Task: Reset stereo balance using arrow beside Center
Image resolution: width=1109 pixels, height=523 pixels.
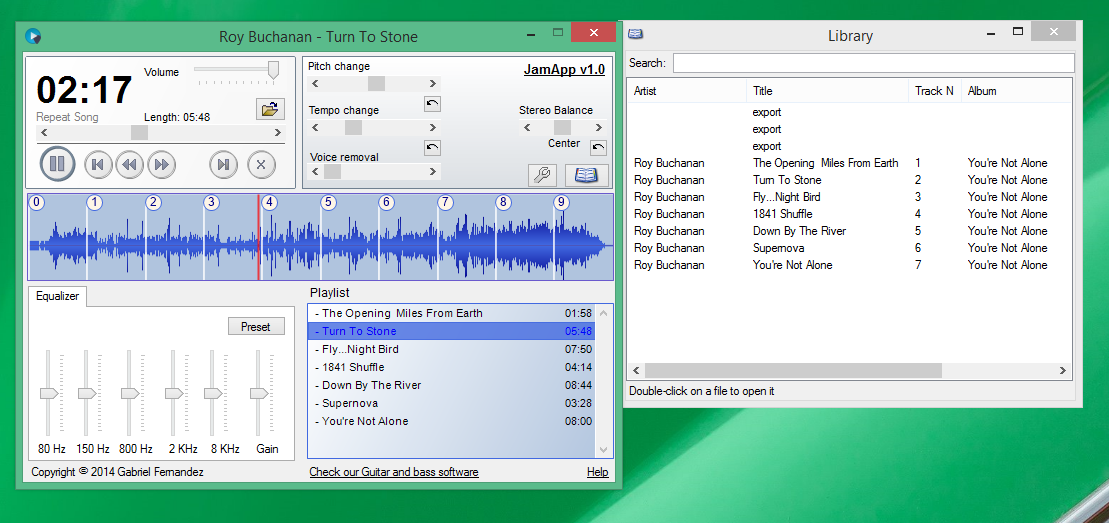Action: click(x=598, y=148)
